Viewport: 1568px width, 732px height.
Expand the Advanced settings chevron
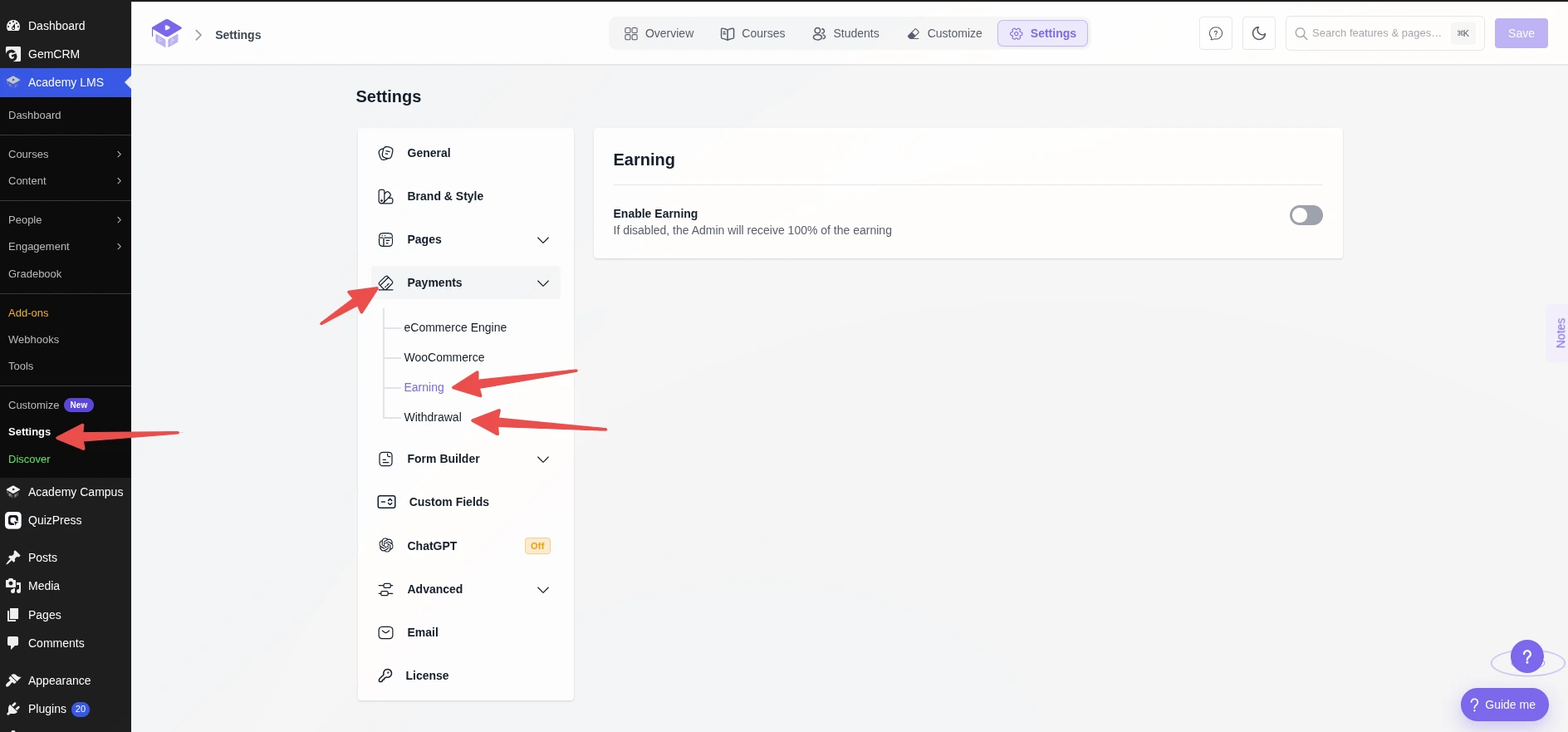[x=543, y=590]
